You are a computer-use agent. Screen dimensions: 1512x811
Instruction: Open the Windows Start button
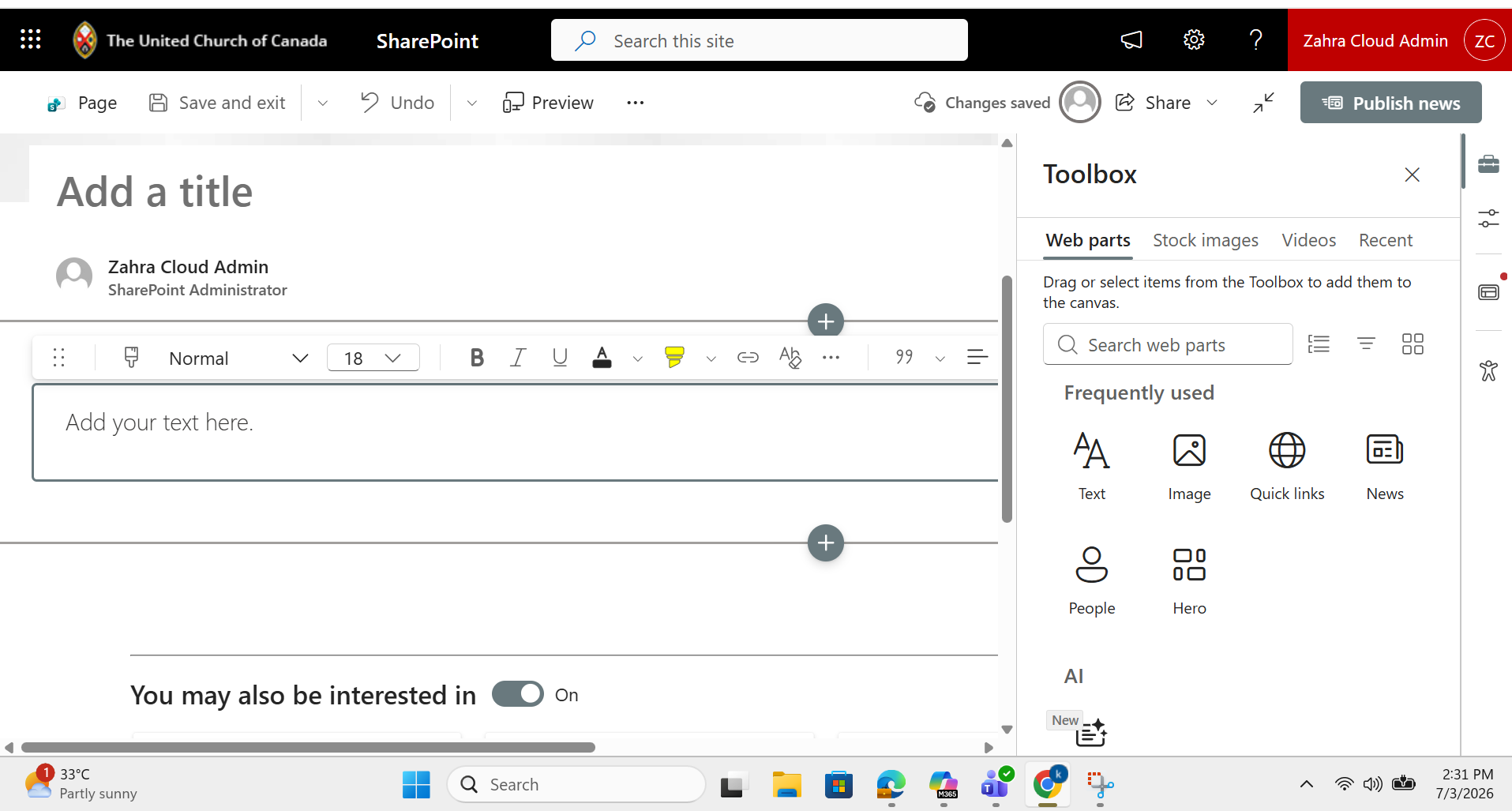[x=416, y=784]
